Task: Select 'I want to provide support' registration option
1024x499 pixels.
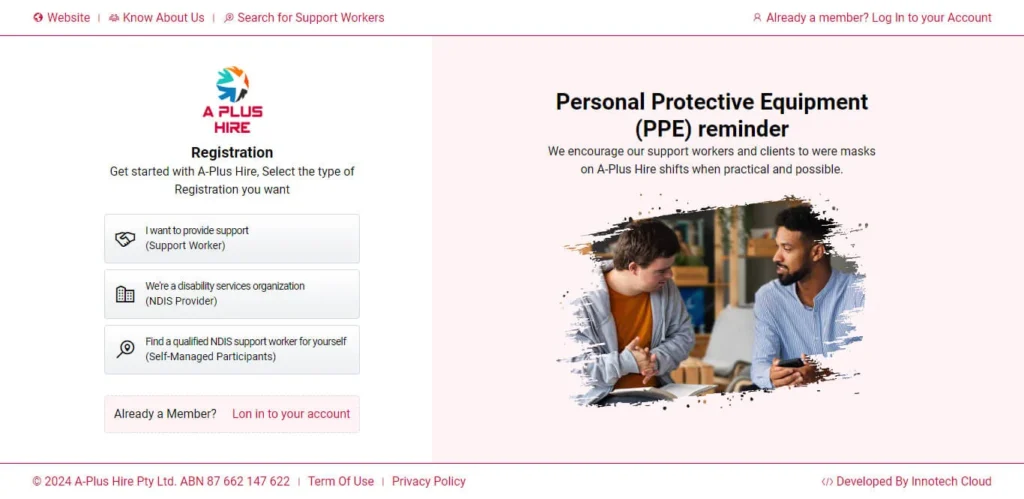Action: pyautogui.click(x=232, y=239)
